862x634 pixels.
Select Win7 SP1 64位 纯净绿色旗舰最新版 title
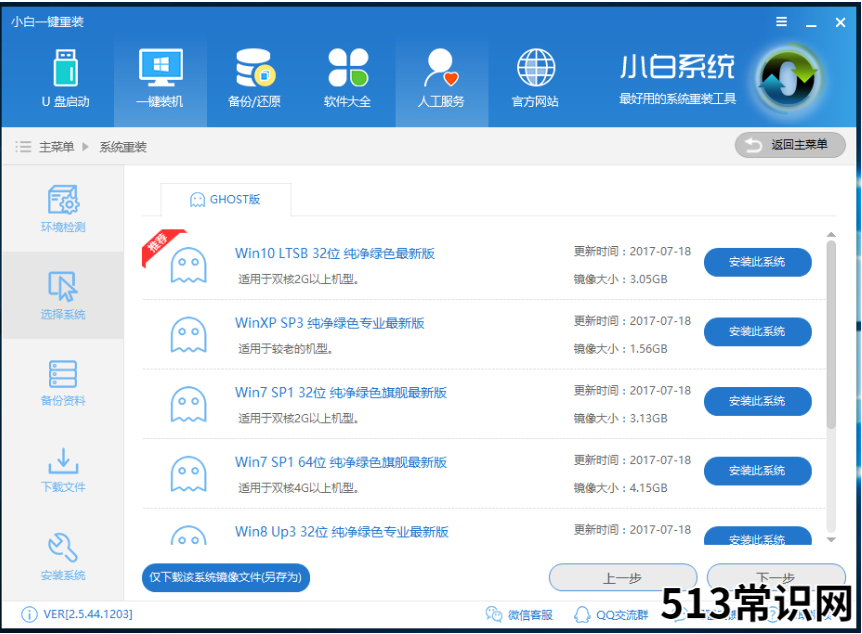tap(341, 462)
